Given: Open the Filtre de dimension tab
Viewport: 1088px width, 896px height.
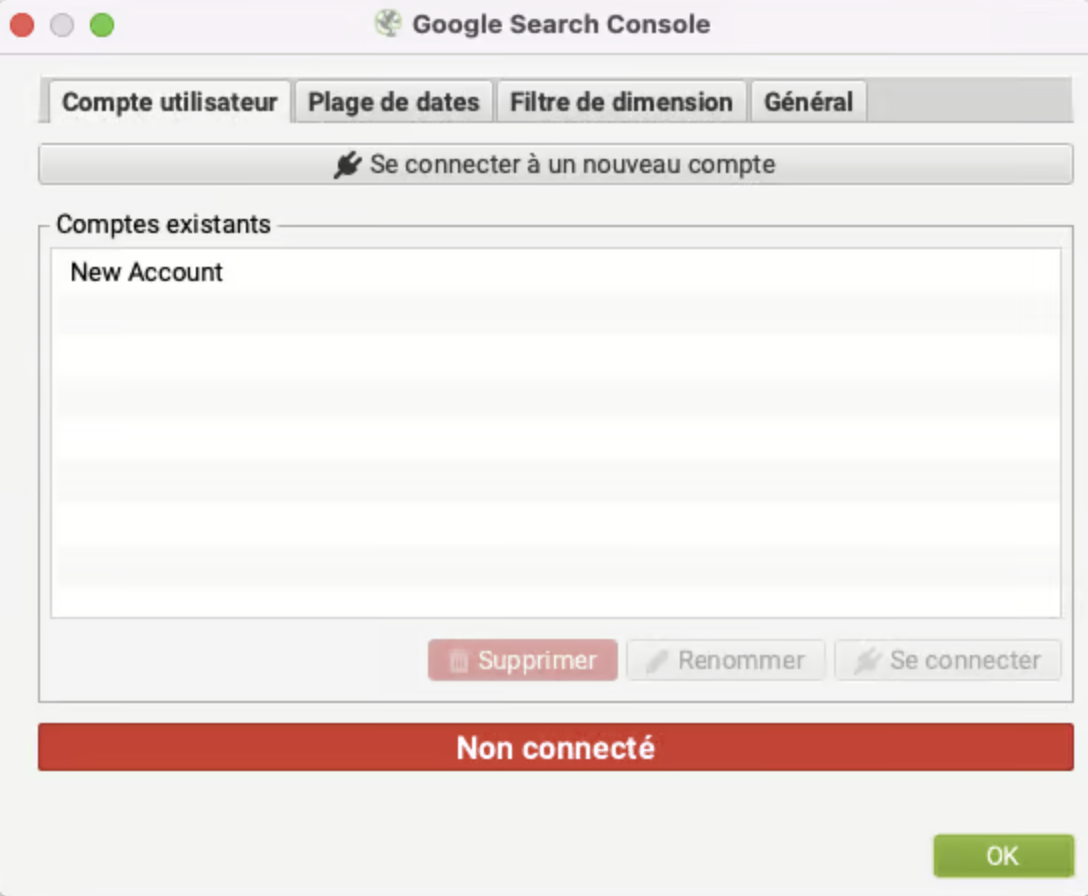Looking at the screenshot, I should click(621, 102).
